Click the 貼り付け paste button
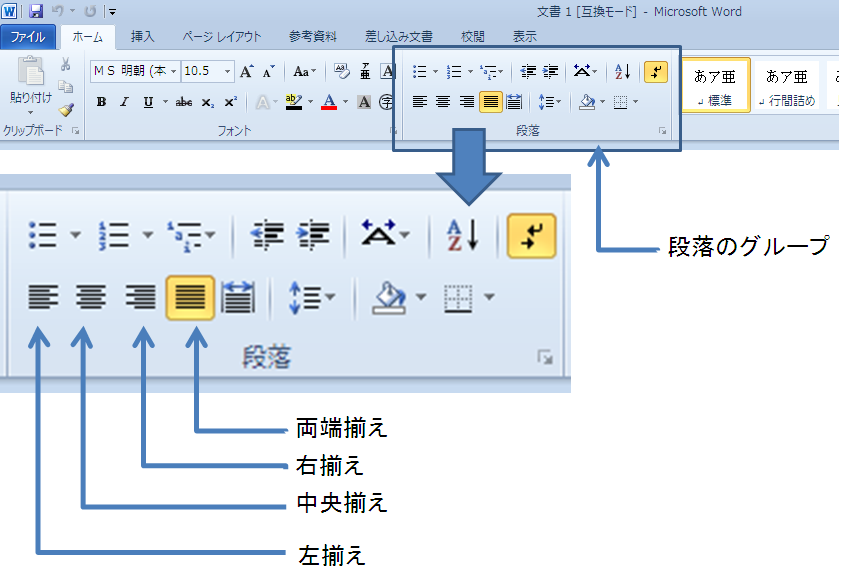 click(x=30, y=85)
